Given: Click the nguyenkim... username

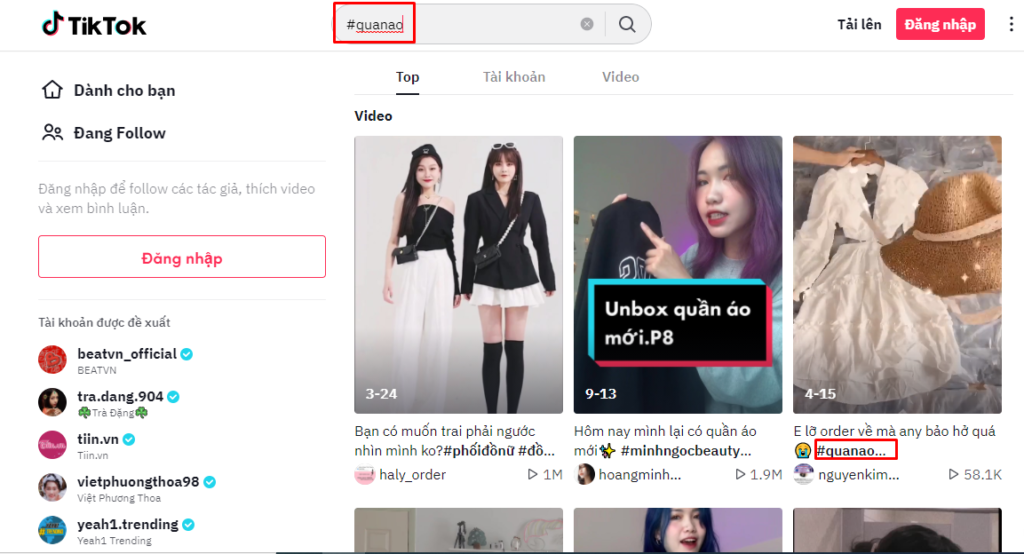Looking at the screenshot, I should click(858, 474).
